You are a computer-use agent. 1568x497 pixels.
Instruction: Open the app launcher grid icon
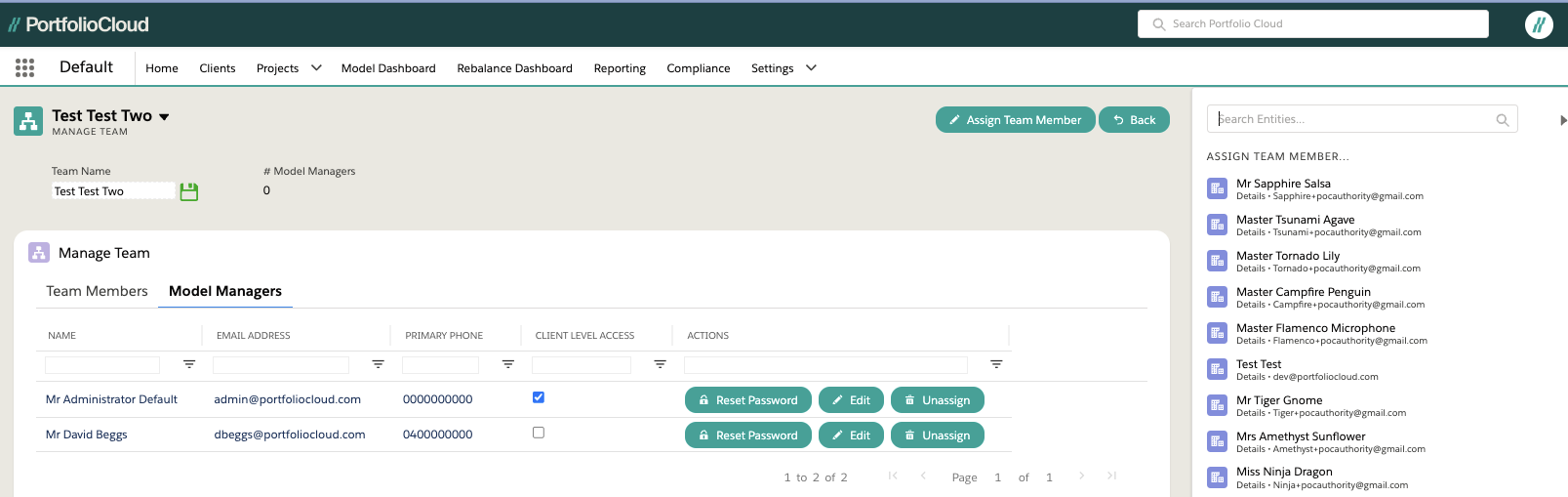pos(25,67)
